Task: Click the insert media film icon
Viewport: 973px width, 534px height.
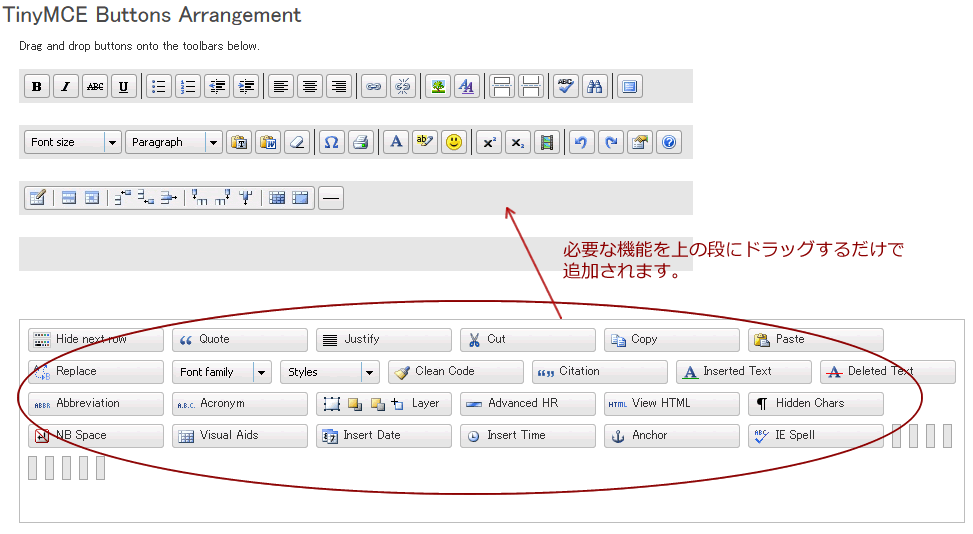Action: (547, 142)
